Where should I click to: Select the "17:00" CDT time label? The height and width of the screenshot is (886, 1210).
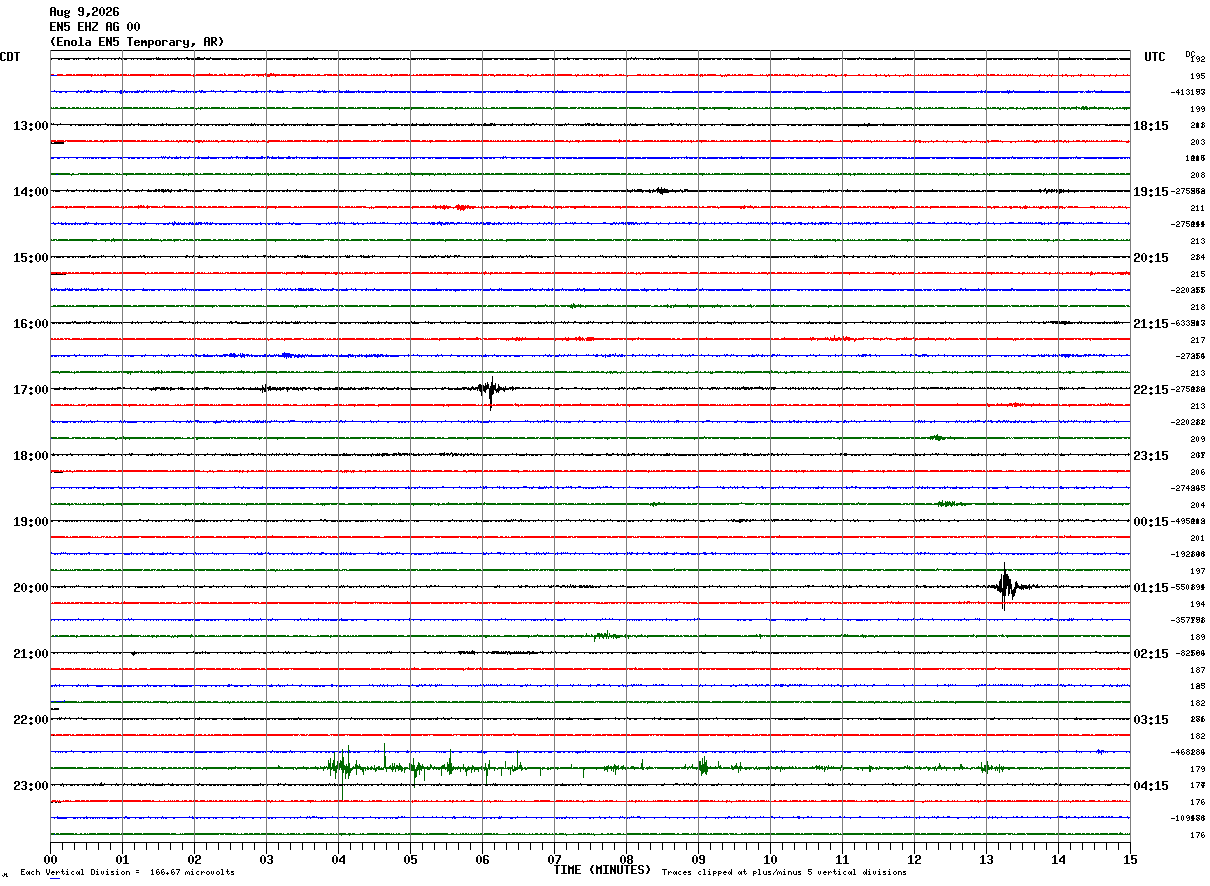[30, 390]
